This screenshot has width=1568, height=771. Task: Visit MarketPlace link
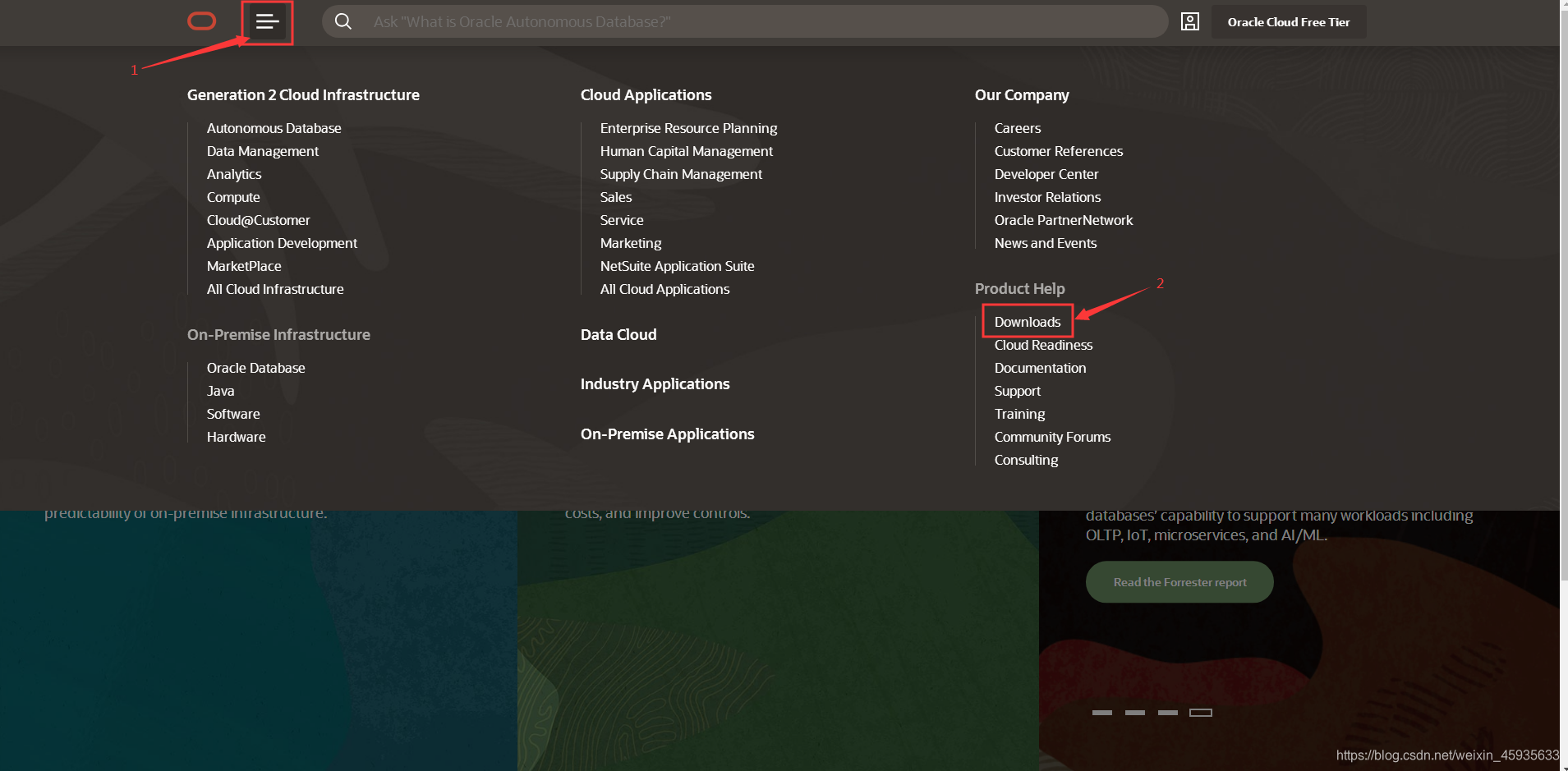[244, 266]
